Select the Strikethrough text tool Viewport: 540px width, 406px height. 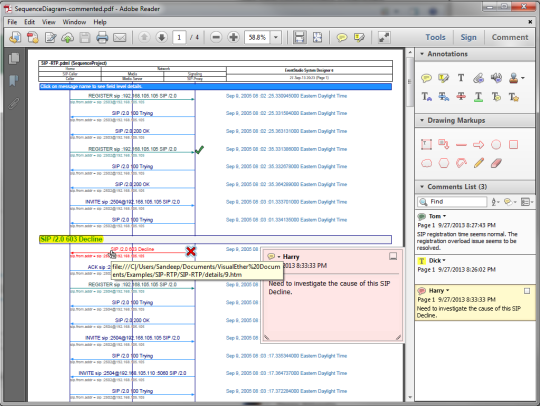(461, 97)
